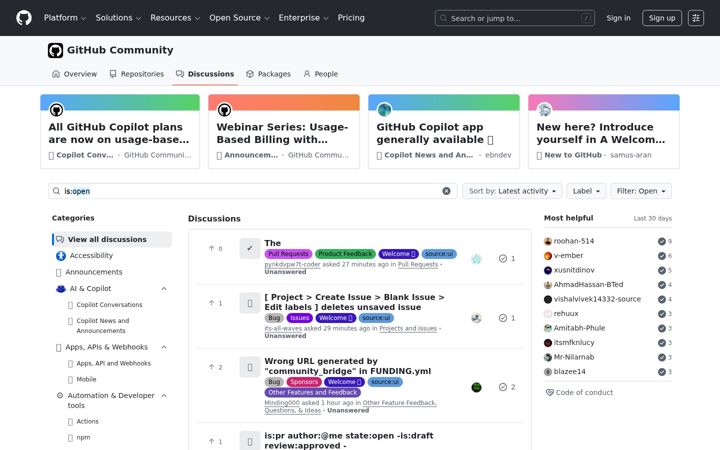Open the Projects and Issues category link
The height and width of the screenshot is (450, 720).
pyautogui.click(x=408, y=328)
